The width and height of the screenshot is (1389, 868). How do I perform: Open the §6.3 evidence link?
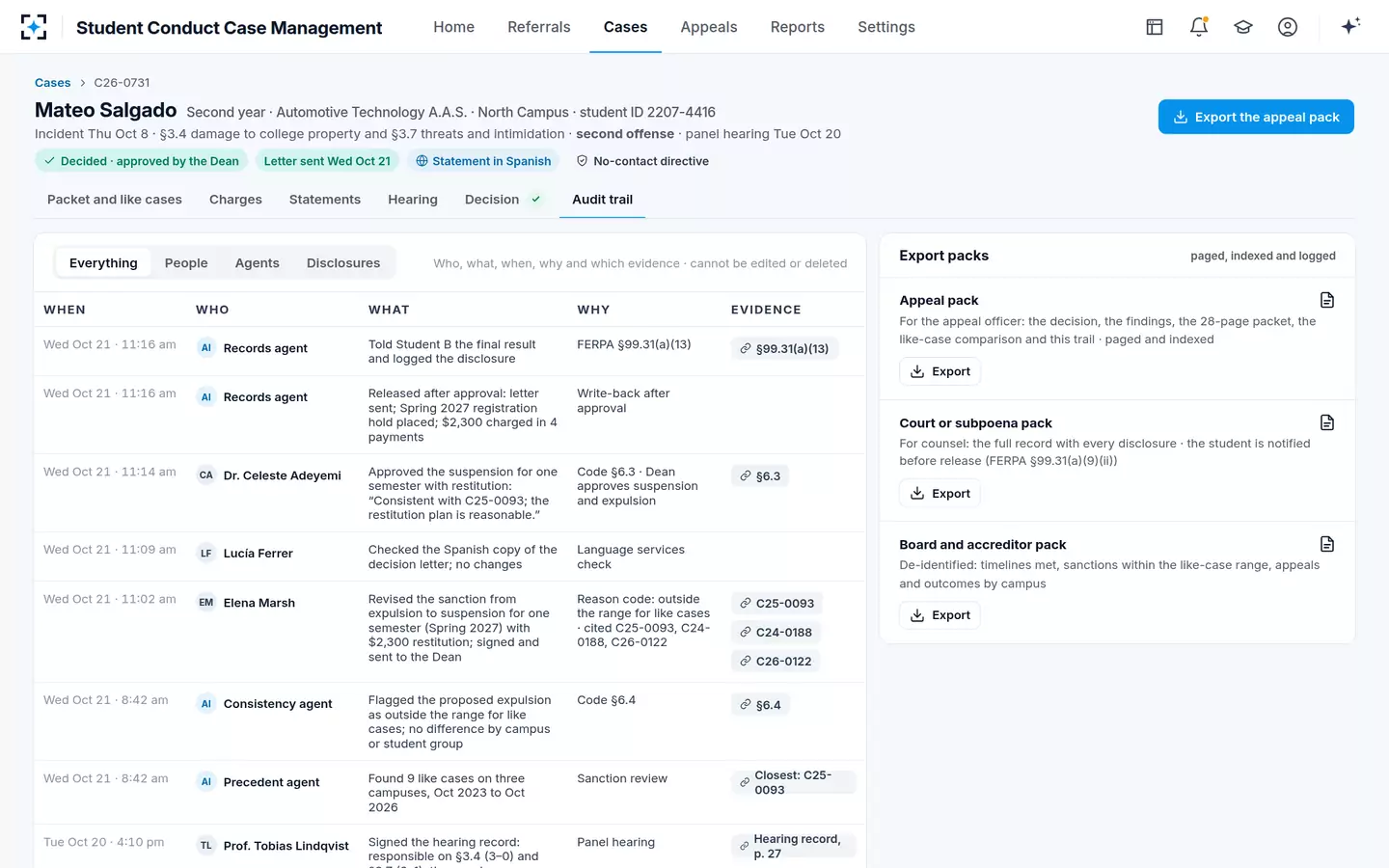[x=760, y=476]
